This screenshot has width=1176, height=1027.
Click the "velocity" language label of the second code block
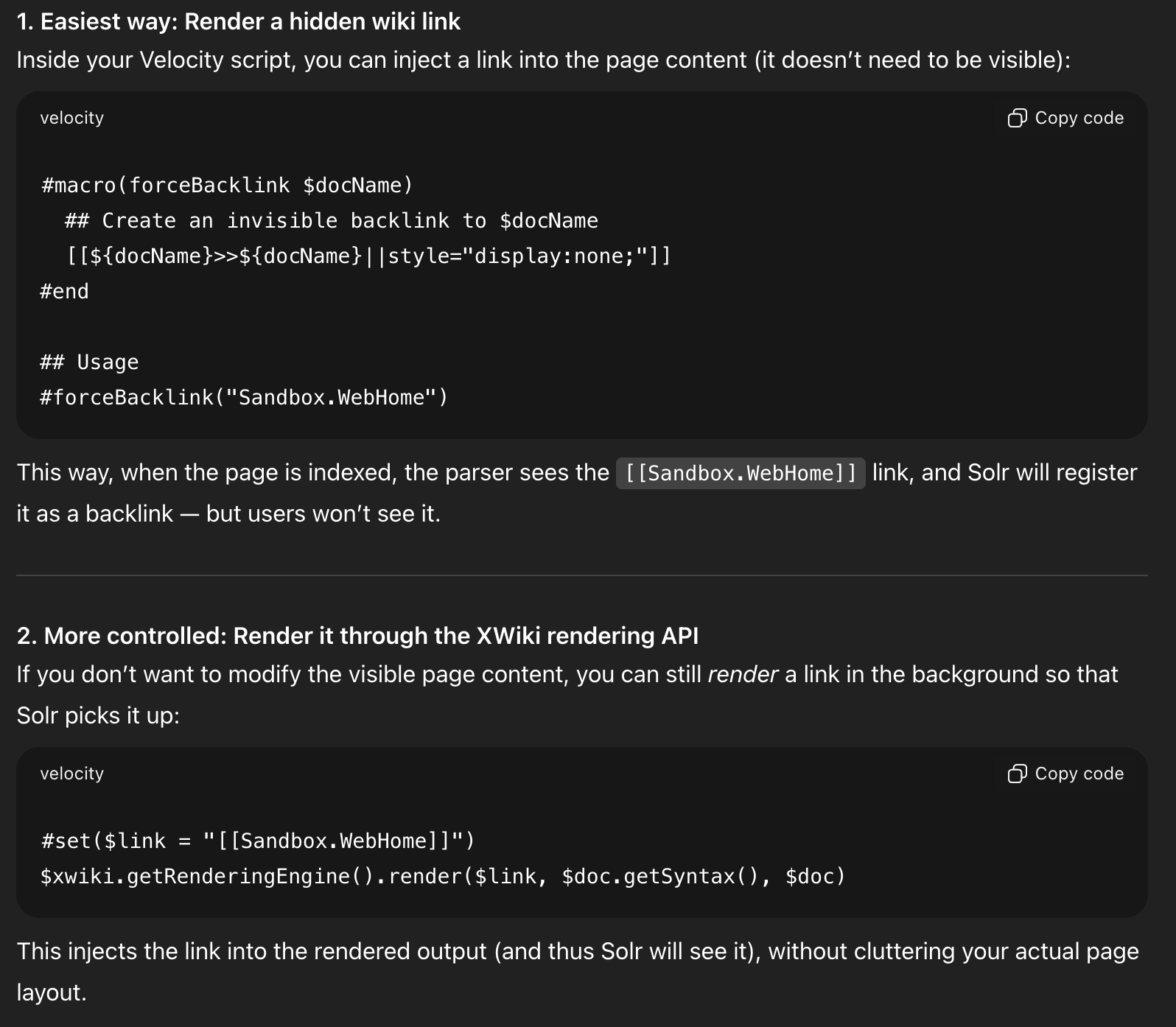(x=71, y=774)
